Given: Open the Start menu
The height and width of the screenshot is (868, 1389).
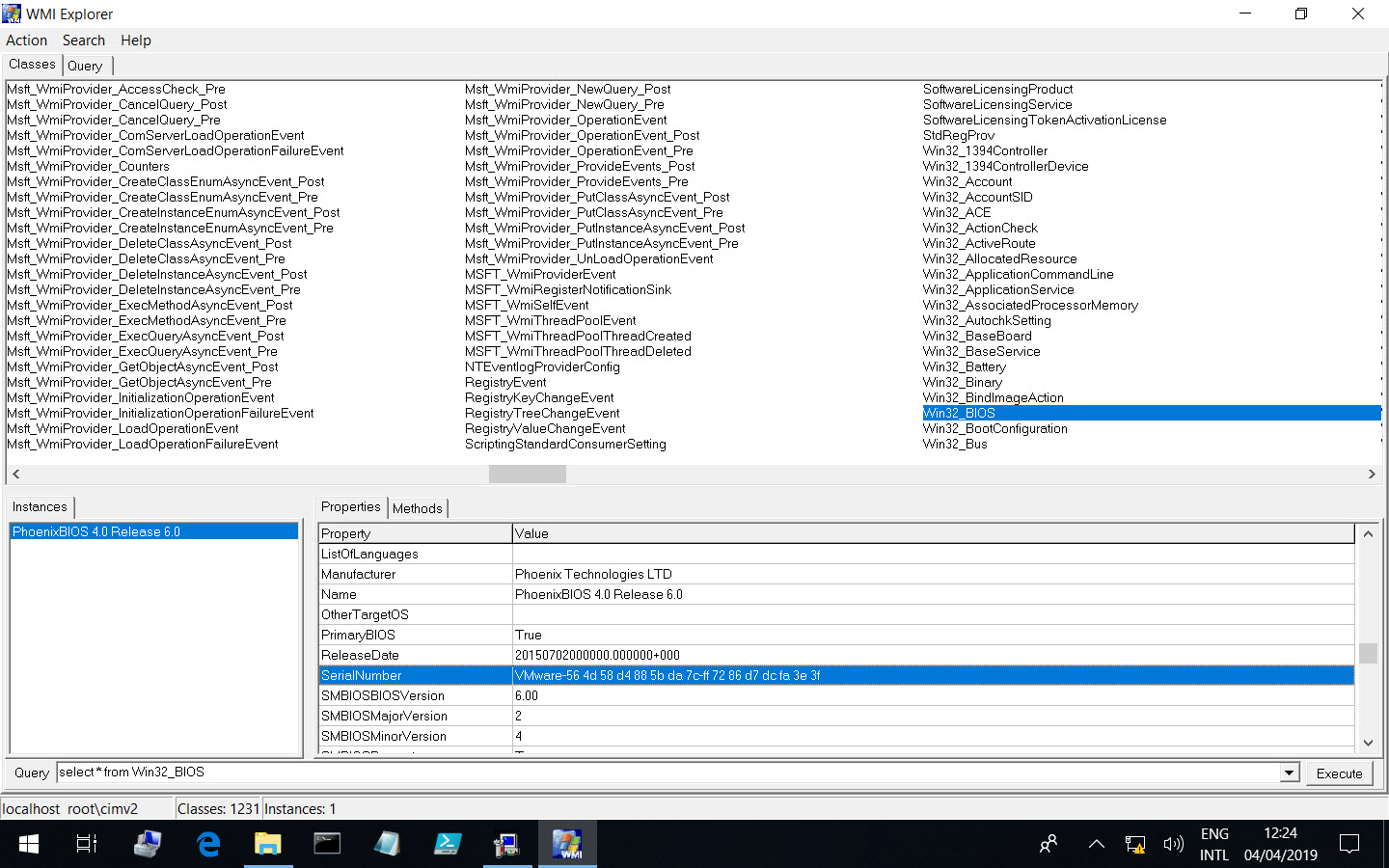Looking at the screenshot, I should pyautogui.click(x=28, y=844).
